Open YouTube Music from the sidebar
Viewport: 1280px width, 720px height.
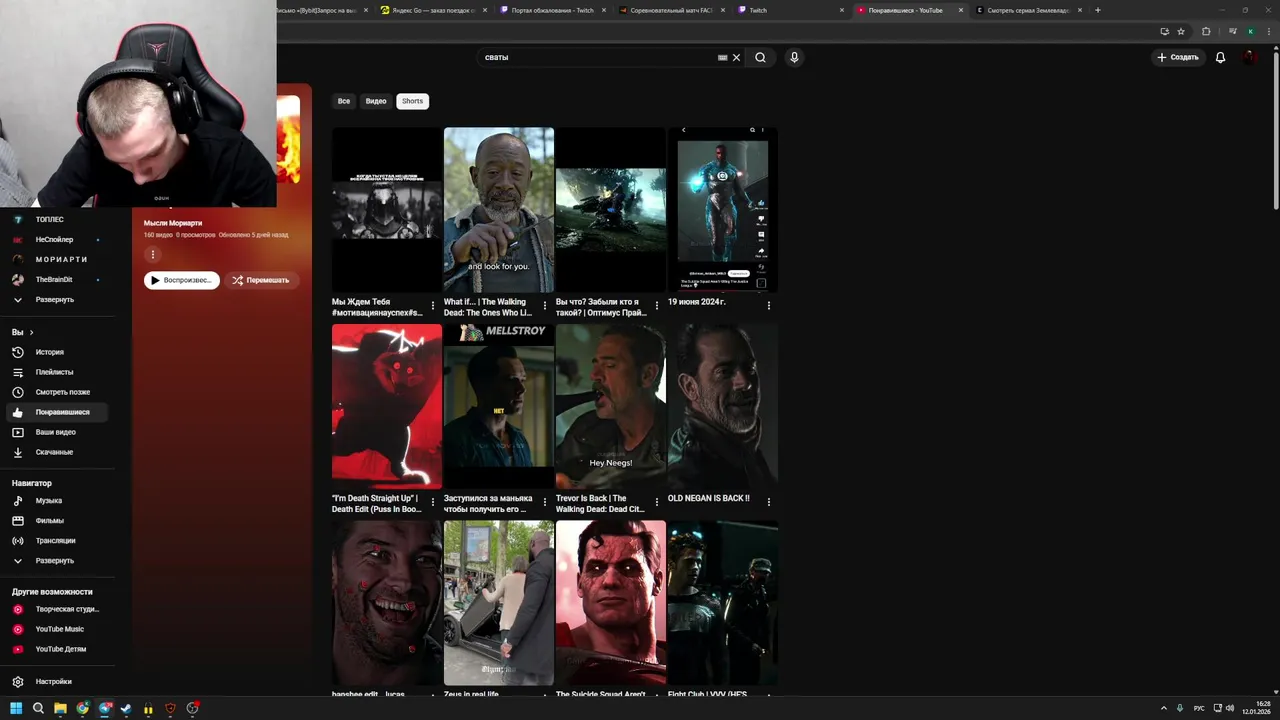(56, 629)
